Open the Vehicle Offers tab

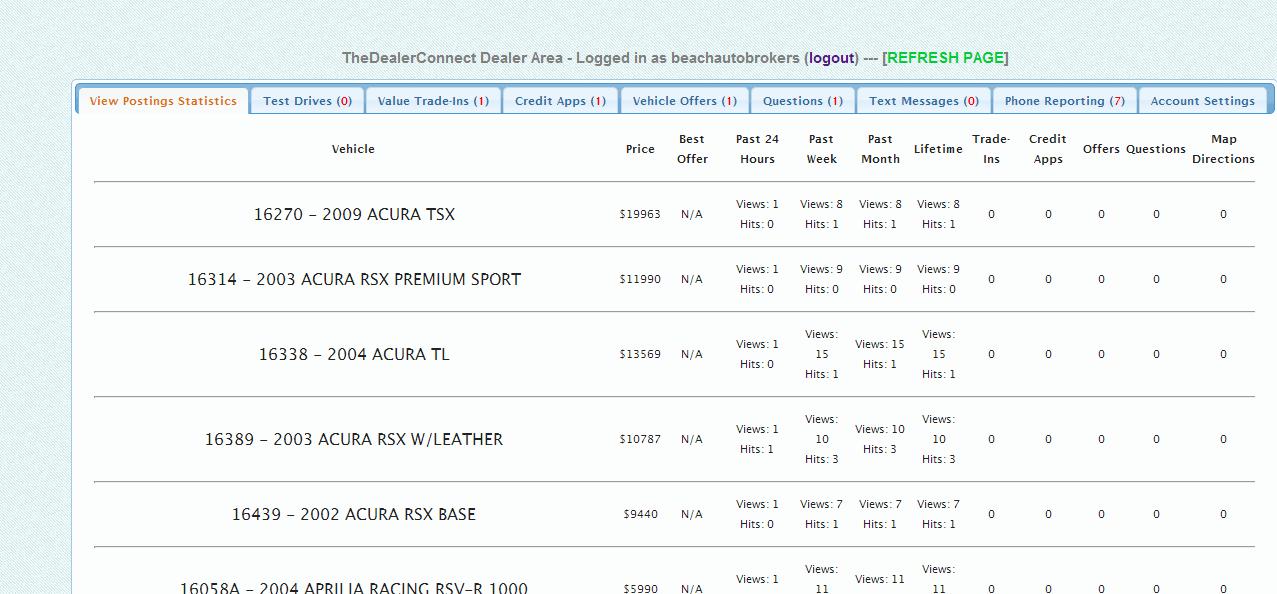(x=685, y=101)
